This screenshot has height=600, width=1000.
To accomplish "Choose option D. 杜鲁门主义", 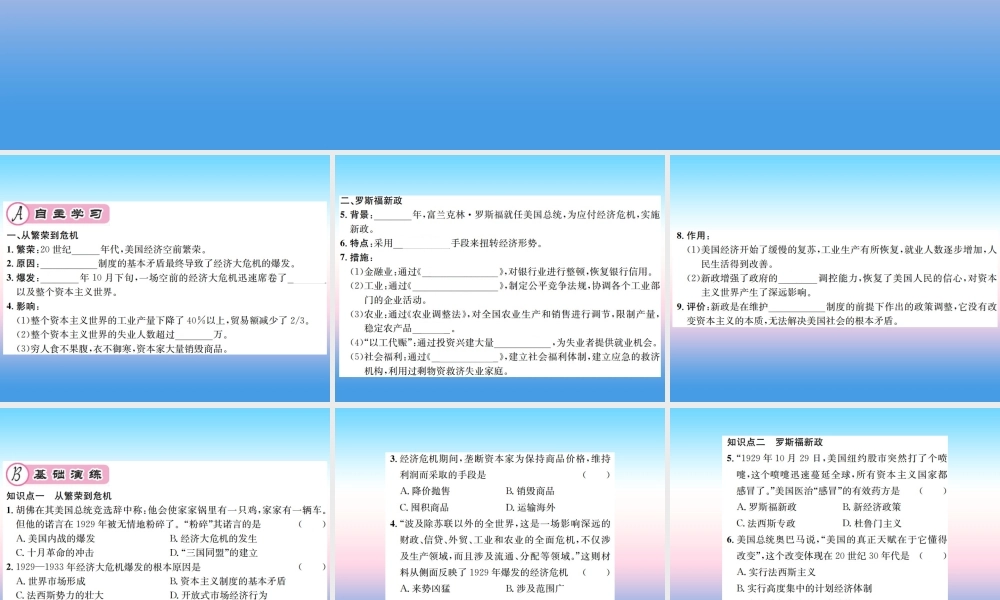I will pyautogui.click(x=872, y=523).
